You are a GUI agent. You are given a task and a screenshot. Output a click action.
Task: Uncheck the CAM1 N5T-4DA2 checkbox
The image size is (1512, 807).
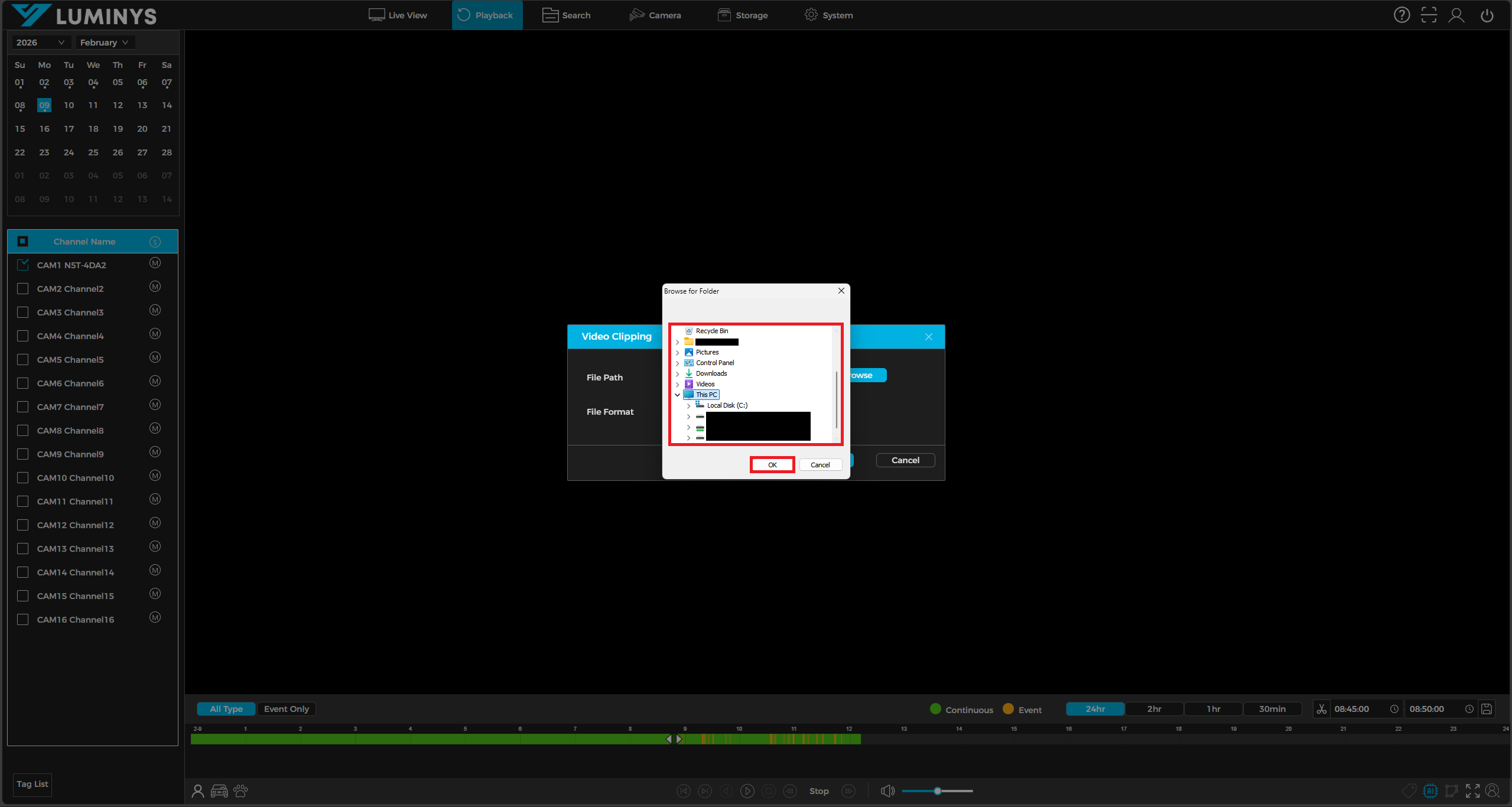click(23, 265)
